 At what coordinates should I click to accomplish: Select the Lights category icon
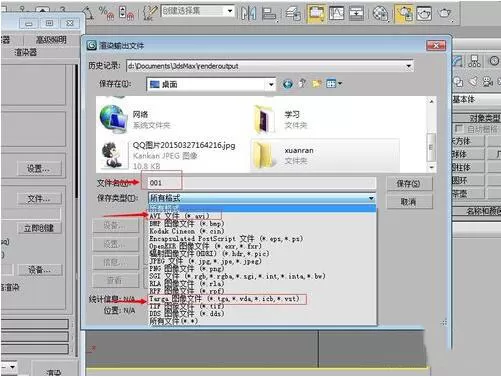[473, 81]
